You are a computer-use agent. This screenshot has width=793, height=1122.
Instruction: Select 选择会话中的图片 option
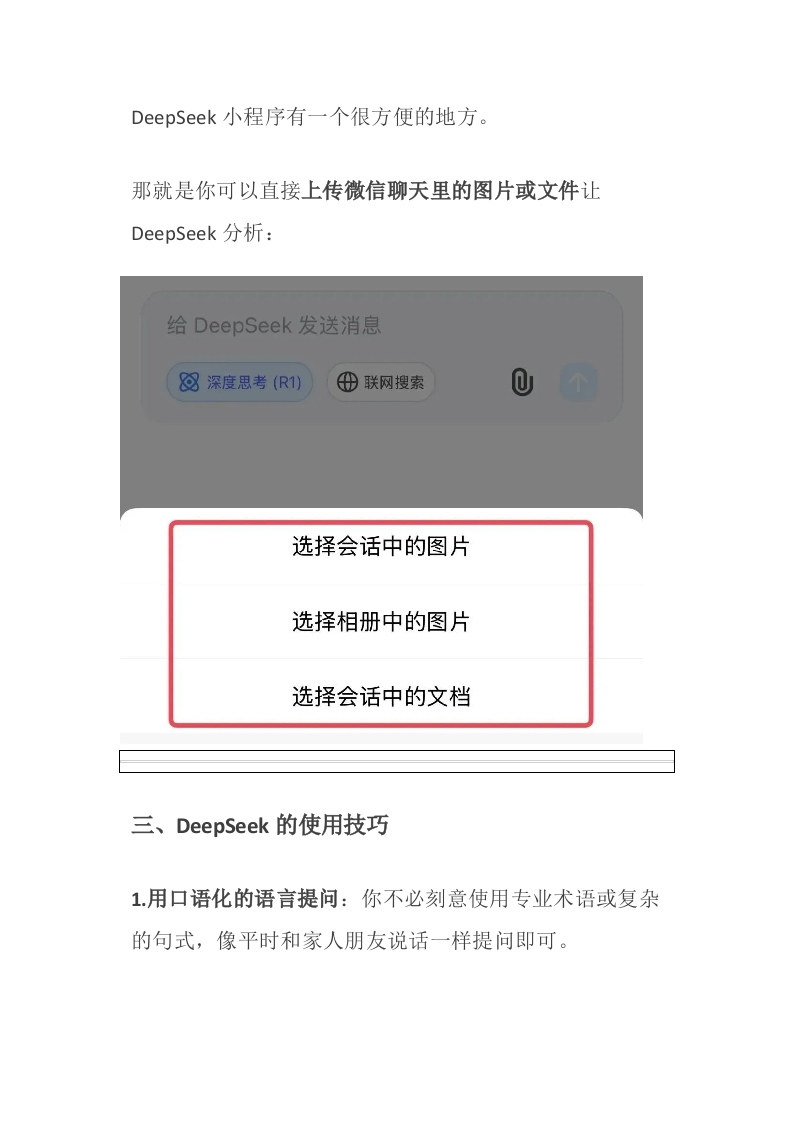(x=381, y=547)
